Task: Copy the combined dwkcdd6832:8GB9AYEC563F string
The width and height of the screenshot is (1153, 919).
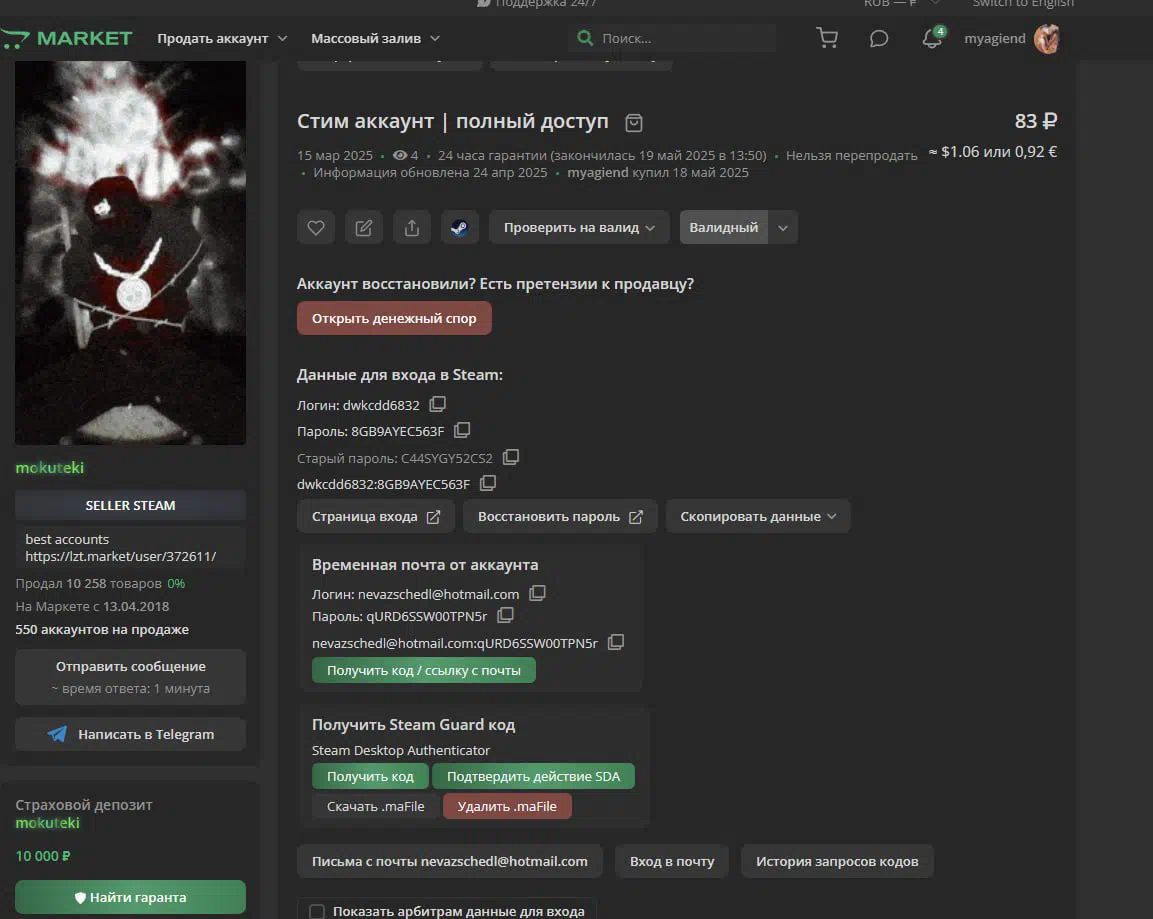Action: point(488,483)
